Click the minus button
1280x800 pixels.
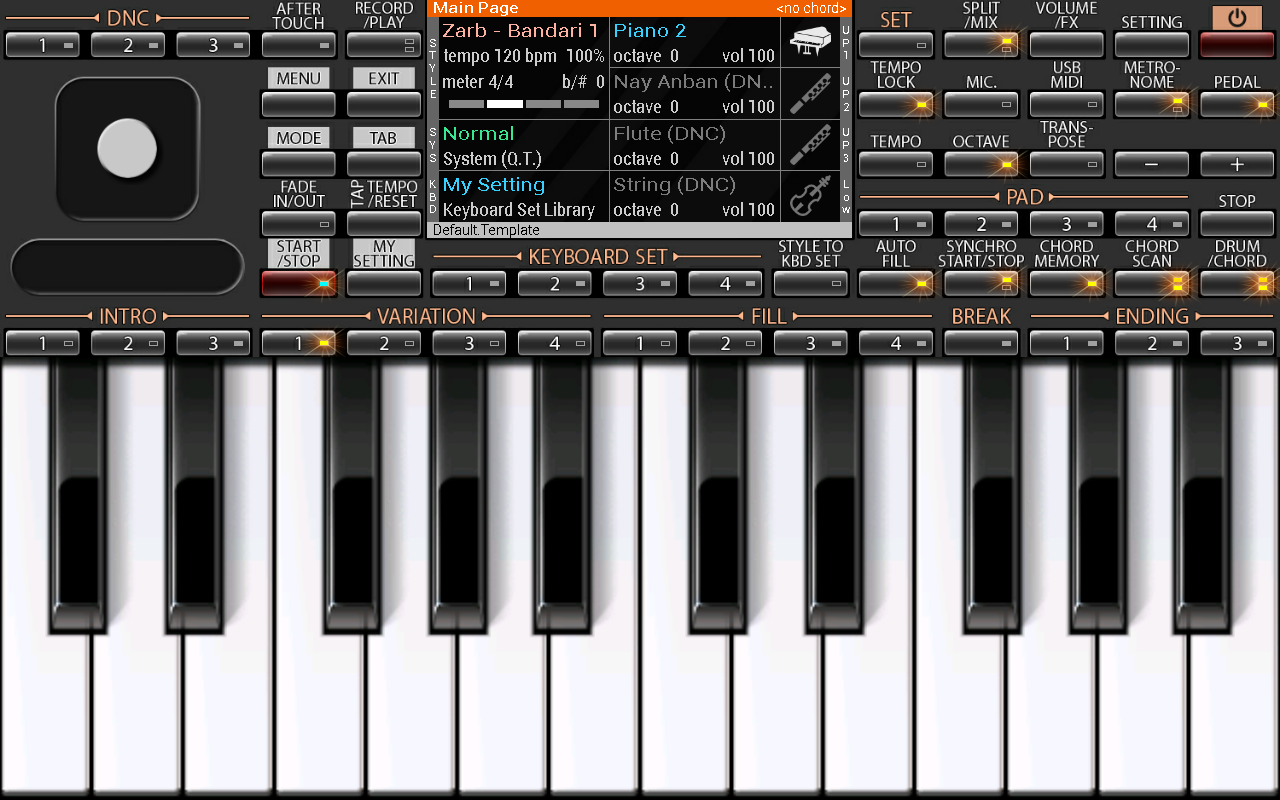click(1152, 164)
